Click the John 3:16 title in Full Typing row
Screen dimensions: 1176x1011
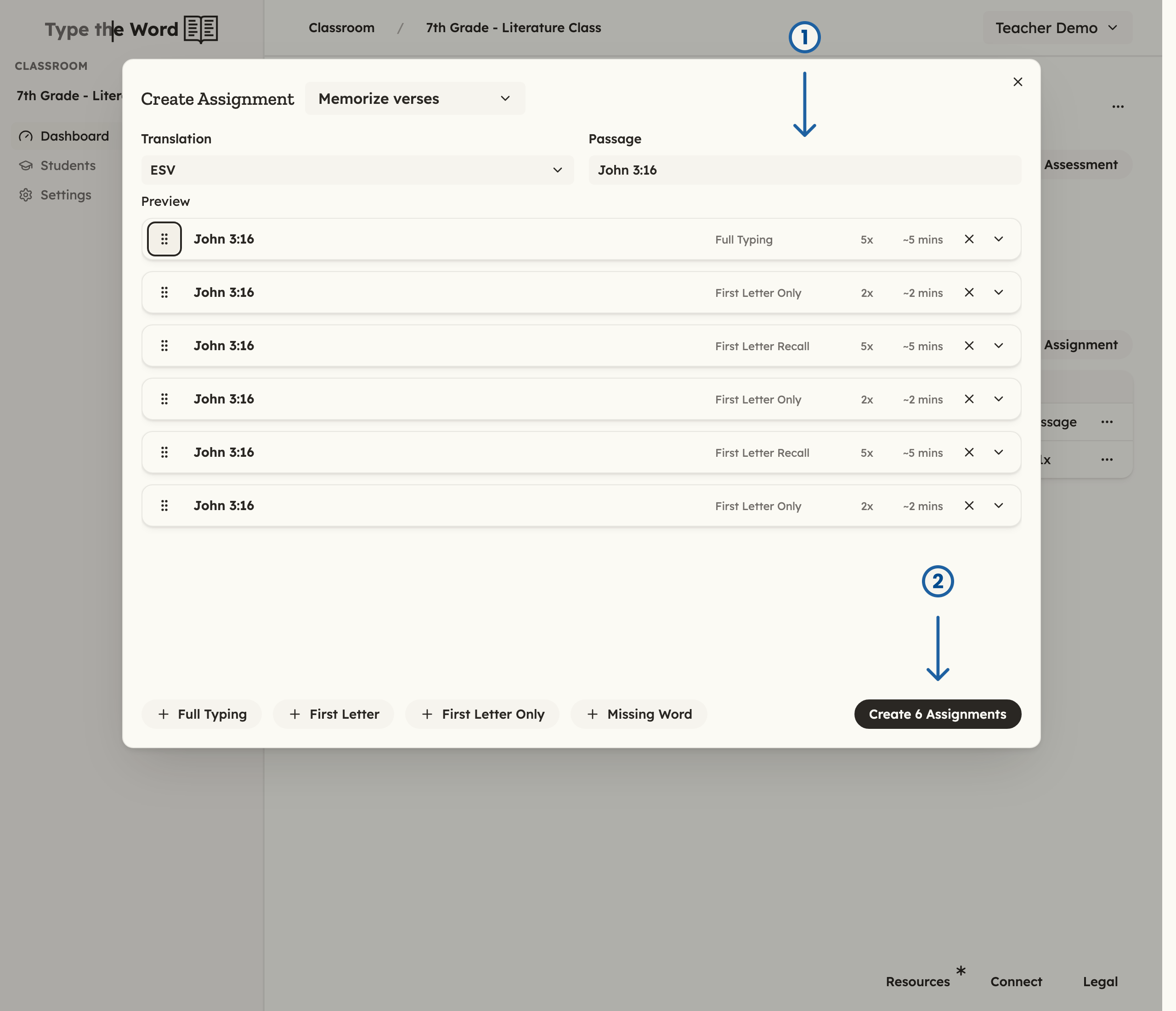coord(224,239)
